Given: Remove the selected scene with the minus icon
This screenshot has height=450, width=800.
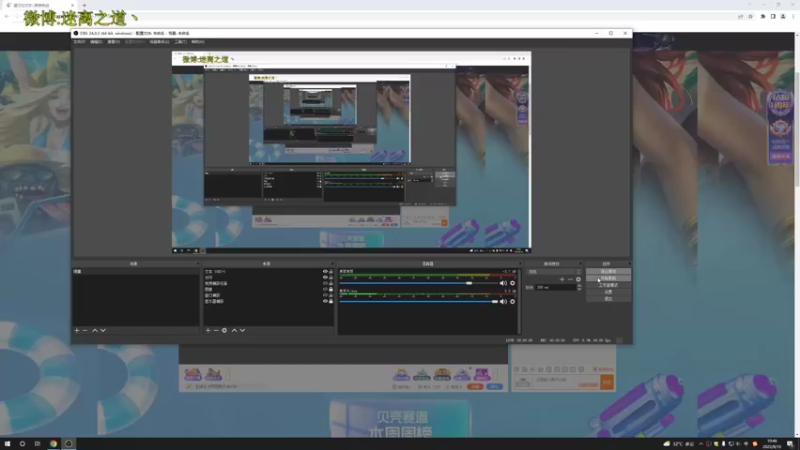Looking at the screenshot, I should point(85,331).
